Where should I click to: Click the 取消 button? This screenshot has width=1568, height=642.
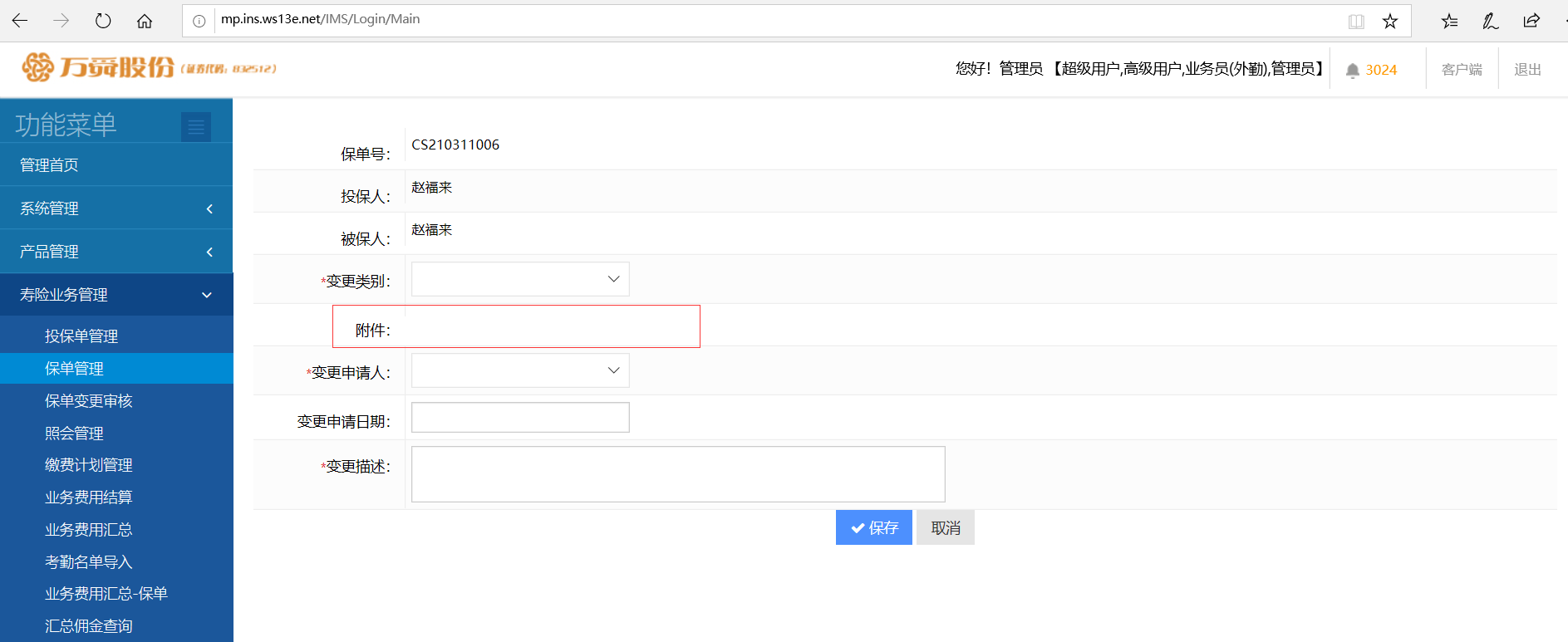[946, 528]
